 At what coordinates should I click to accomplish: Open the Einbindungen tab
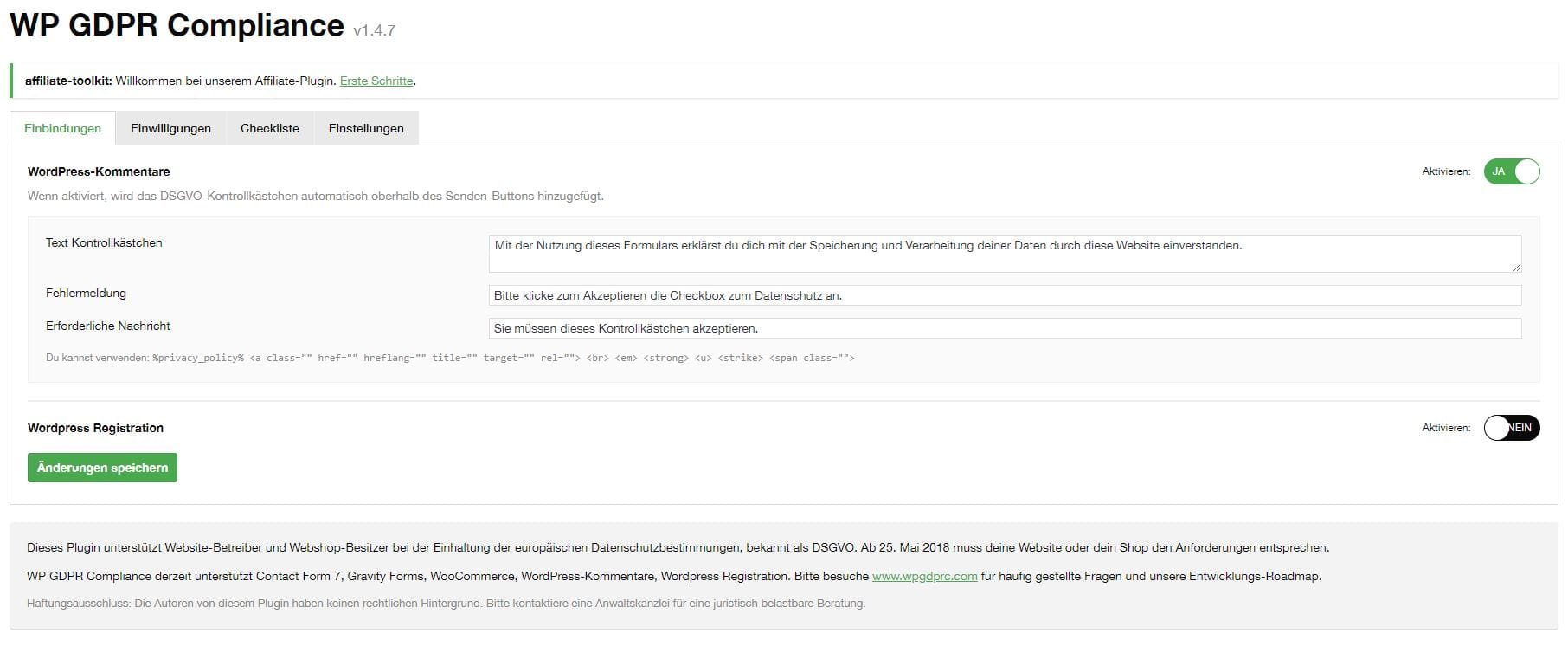pos(62,128)
